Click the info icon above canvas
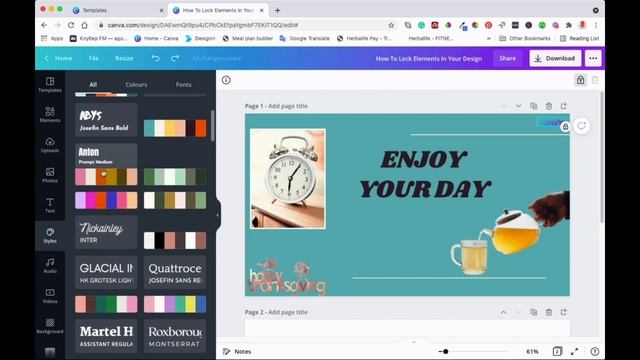 pyautogui.click(x=226, y=80)
